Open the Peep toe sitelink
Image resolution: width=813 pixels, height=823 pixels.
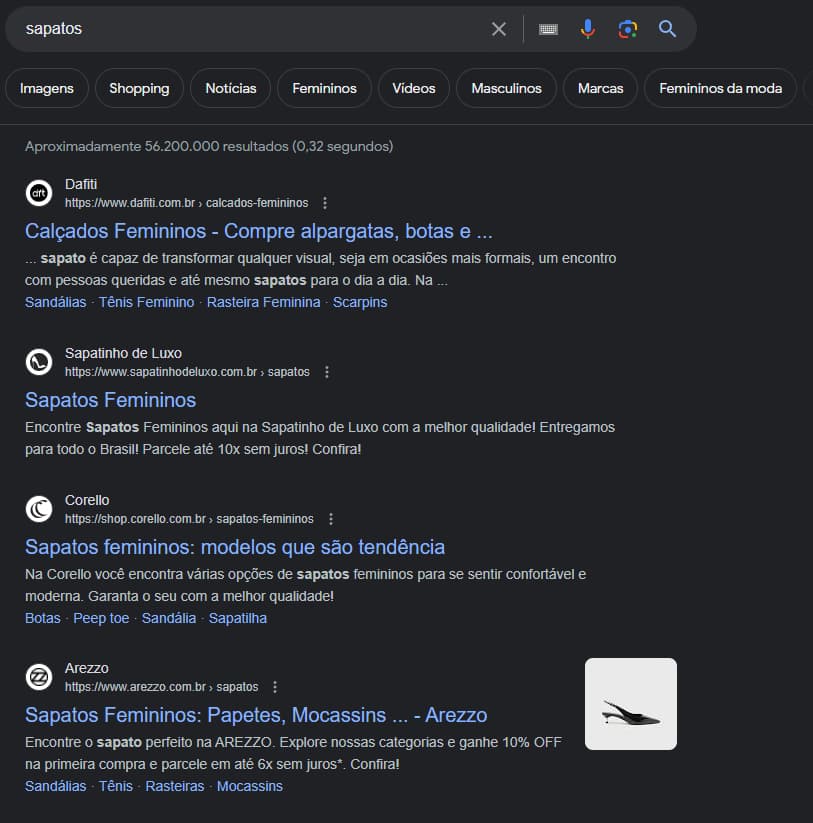point(101,618)
